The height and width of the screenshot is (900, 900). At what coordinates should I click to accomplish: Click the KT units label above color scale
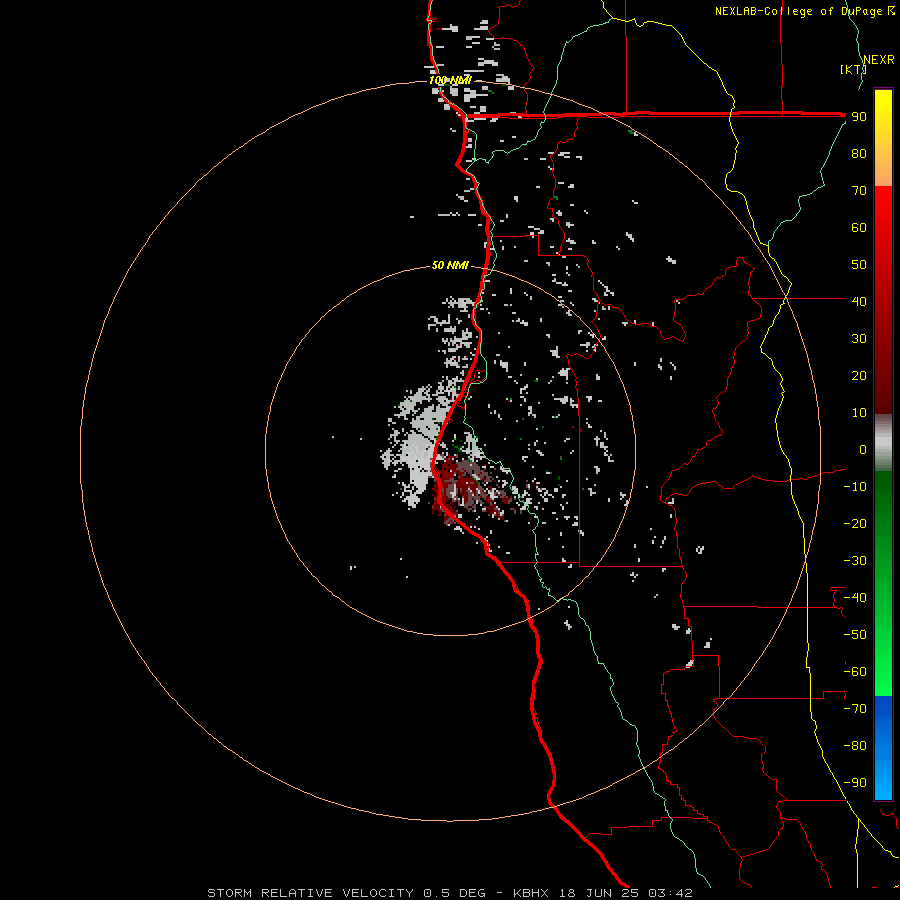[x=853, y=69]
